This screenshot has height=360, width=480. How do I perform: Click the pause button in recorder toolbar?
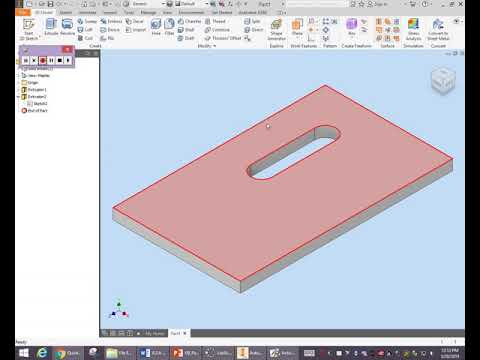[x=51, y=60]
